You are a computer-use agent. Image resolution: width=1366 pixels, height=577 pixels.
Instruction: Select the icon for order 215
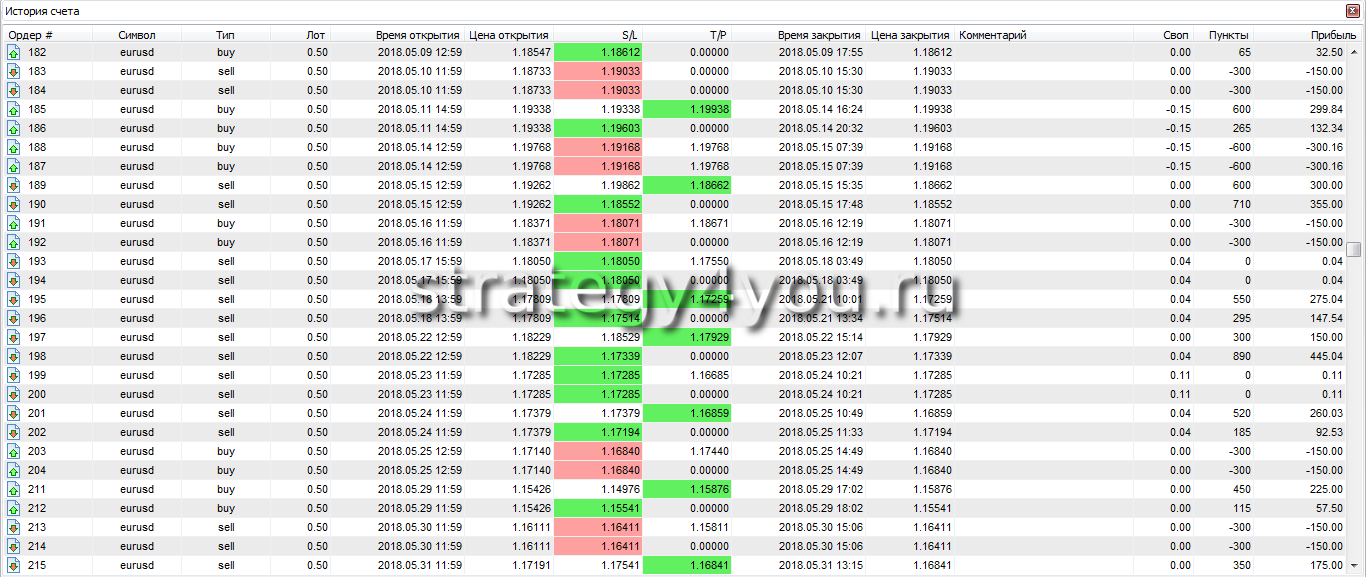pos(14,565)
